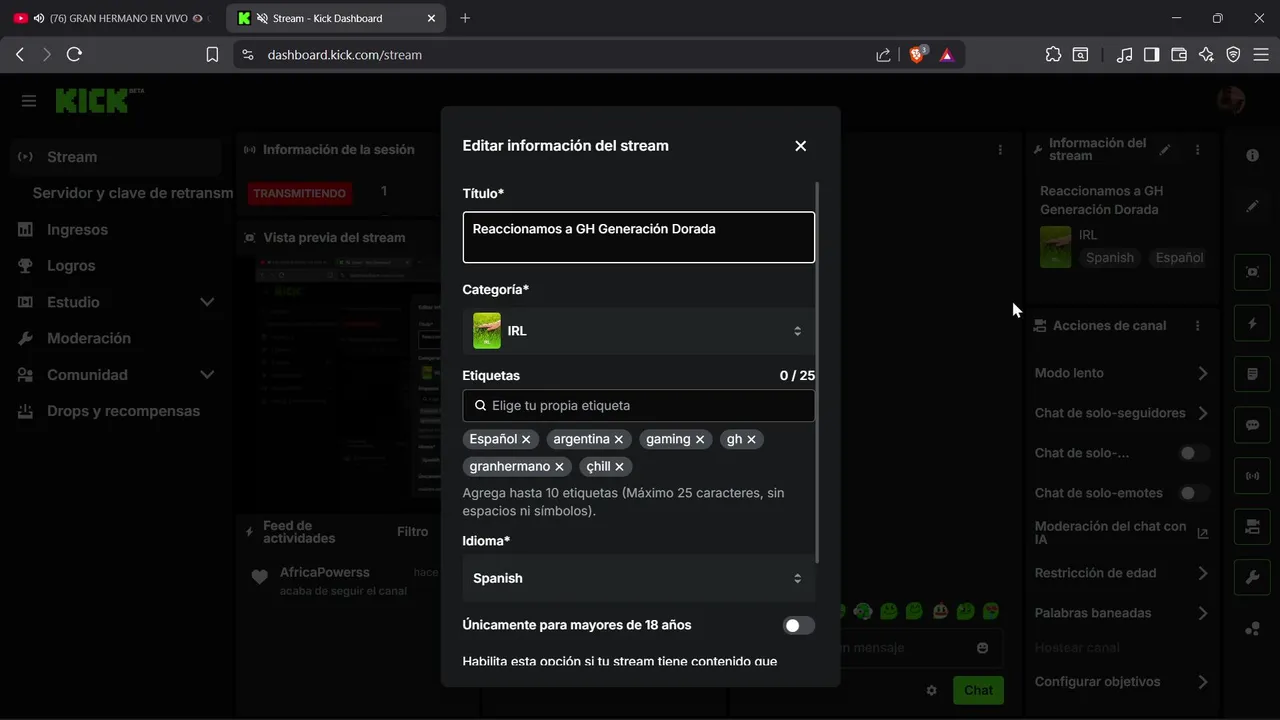This screenshot has width=1280, height=720.
Task: Click the TRANSMITIENDO status badge
Action: tap(299, 194)
